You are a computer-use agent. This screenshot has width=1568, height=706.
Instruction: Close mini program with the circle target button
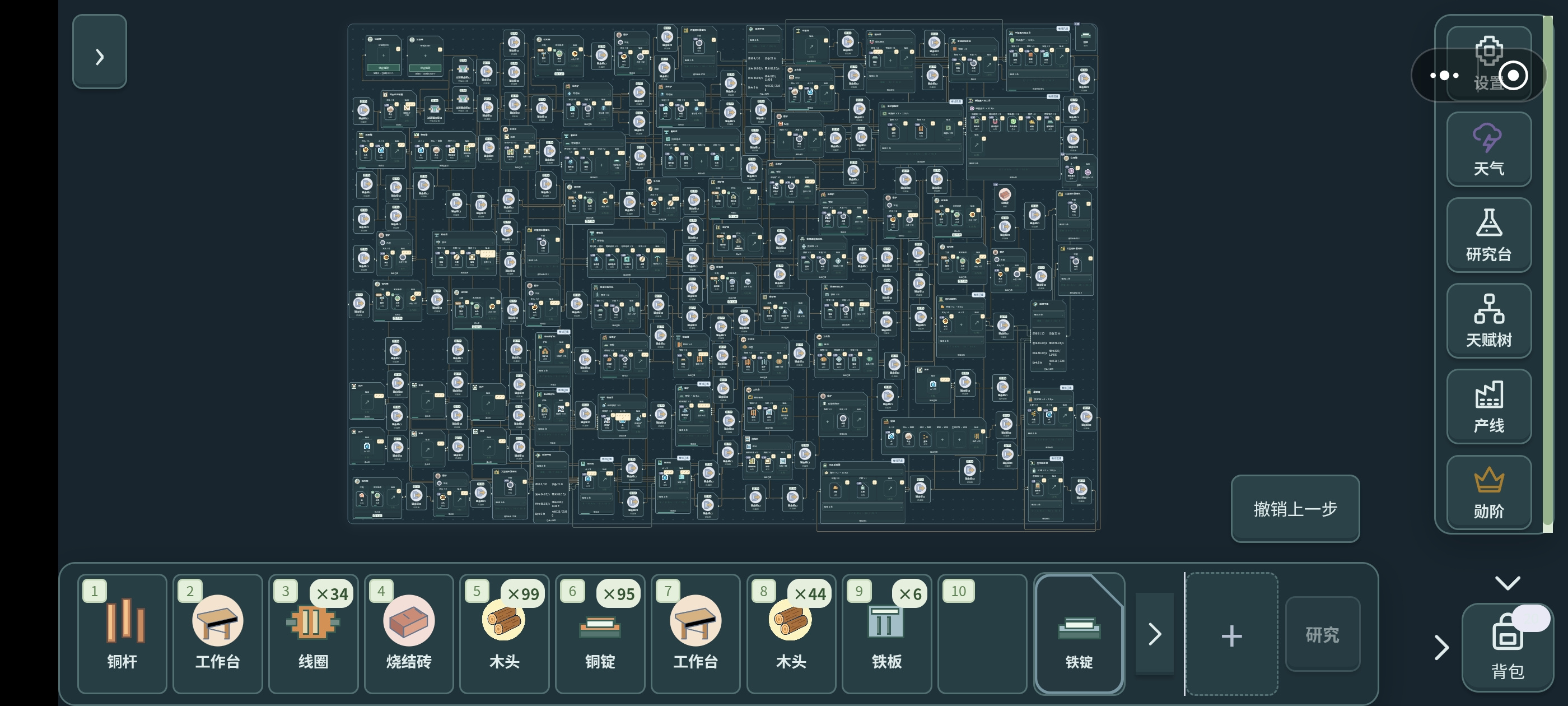1513,76
